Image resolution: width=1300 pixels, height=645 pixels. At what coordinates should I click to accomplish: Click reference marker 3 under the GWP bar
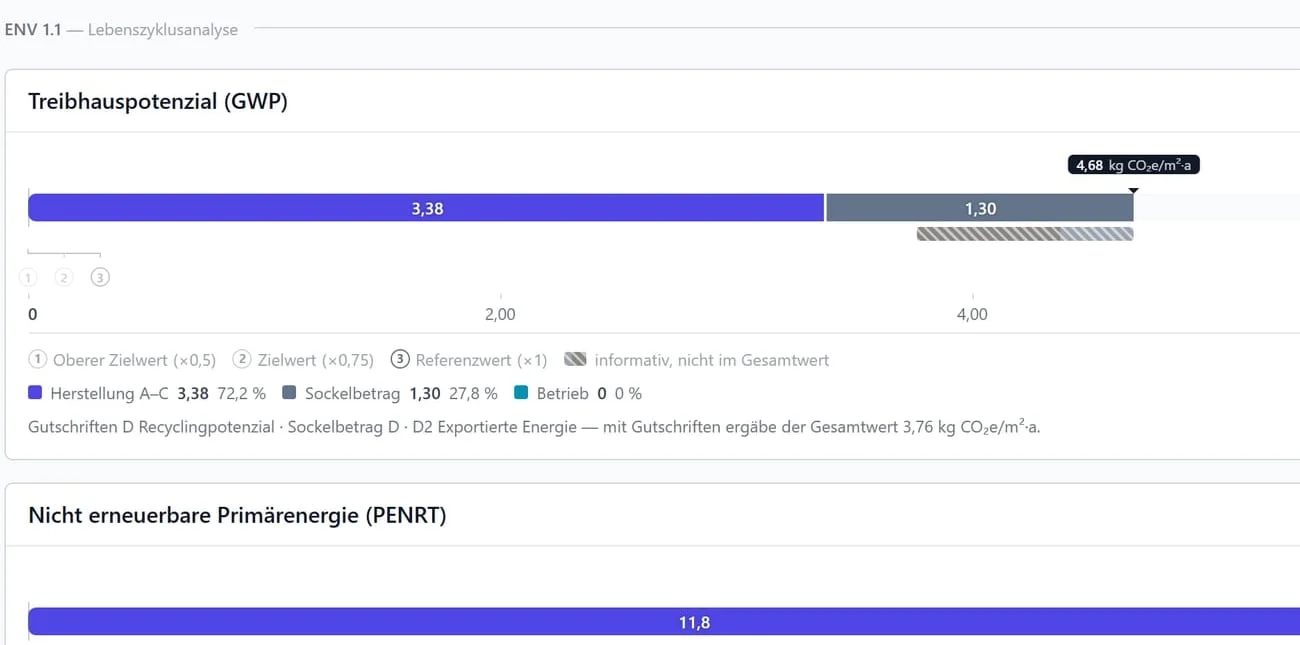tap(100, 277)
